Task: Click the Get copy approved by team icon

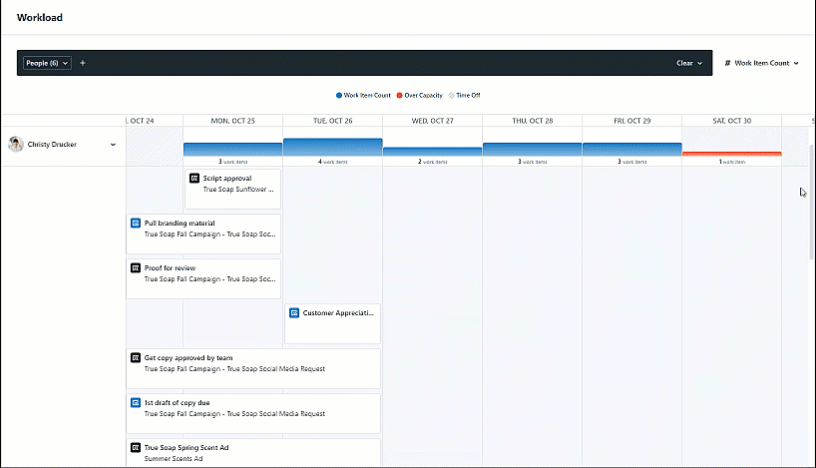Action: (x=135, y=358)
